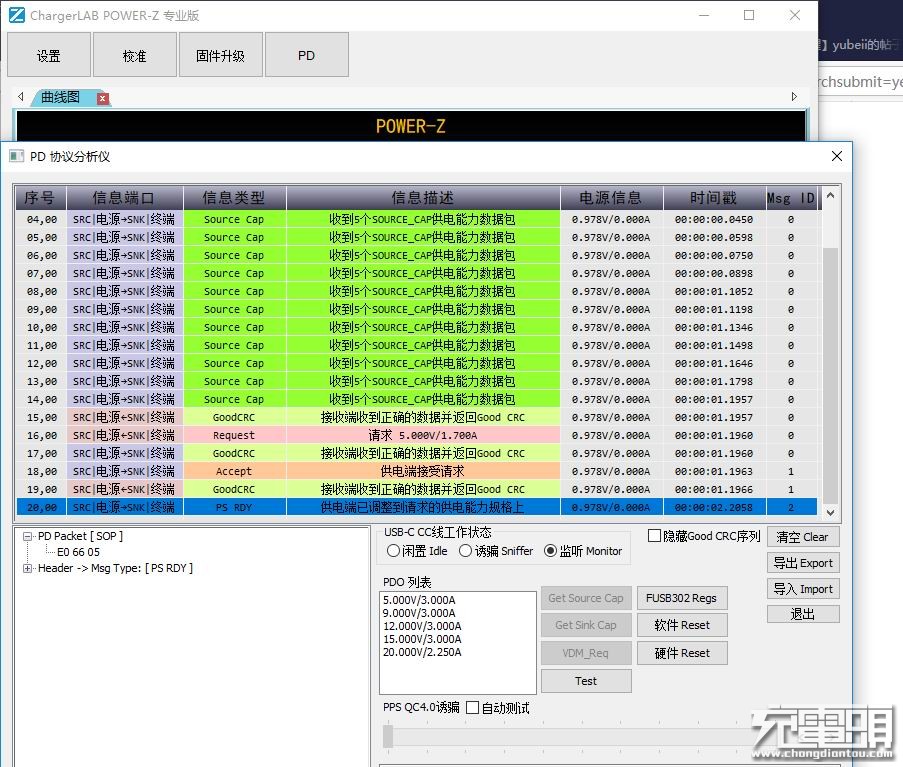903x767 pixels.
Task: Close the ChargerLAB POWER-Z main window
Action: tap(795, 15)
